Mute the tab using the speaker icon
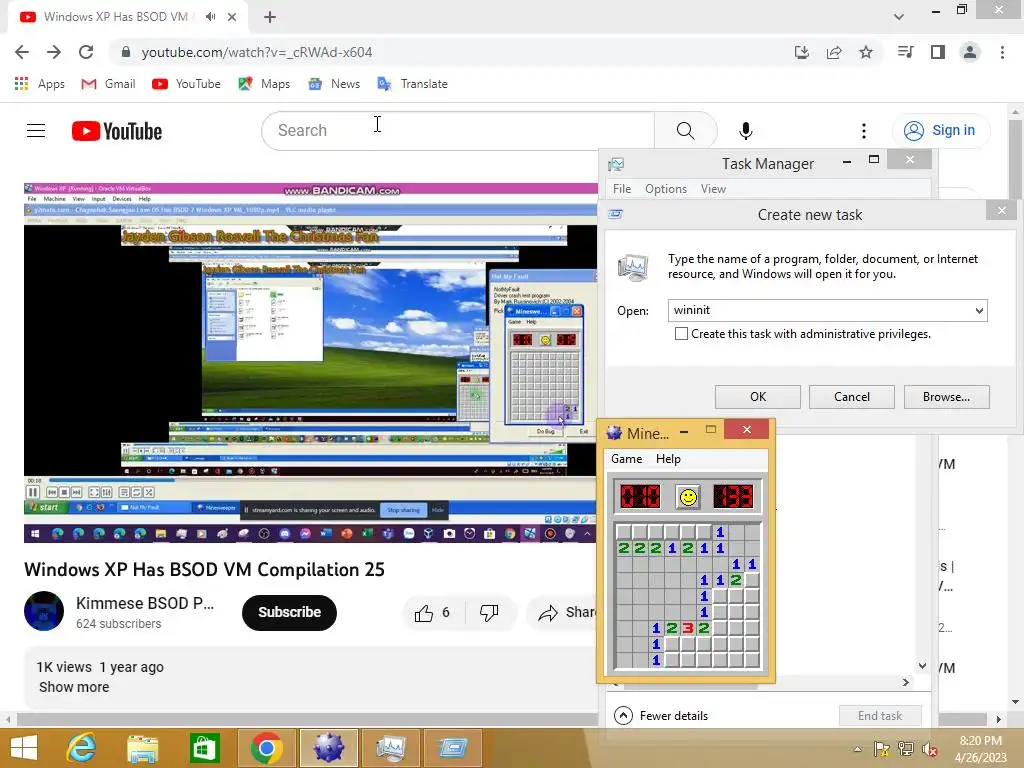This screenshot has height=768, width=1024. click(210, 17)
